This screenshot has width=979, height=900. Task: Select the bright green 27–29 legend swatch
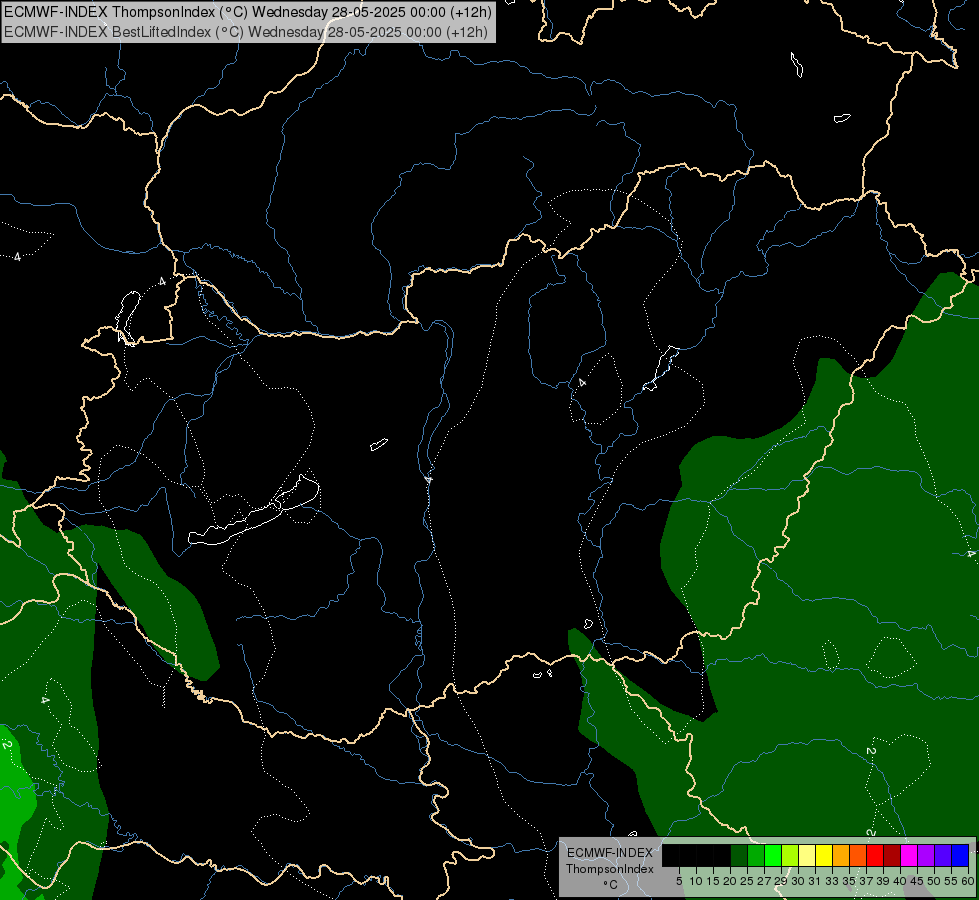coord(773,855)
